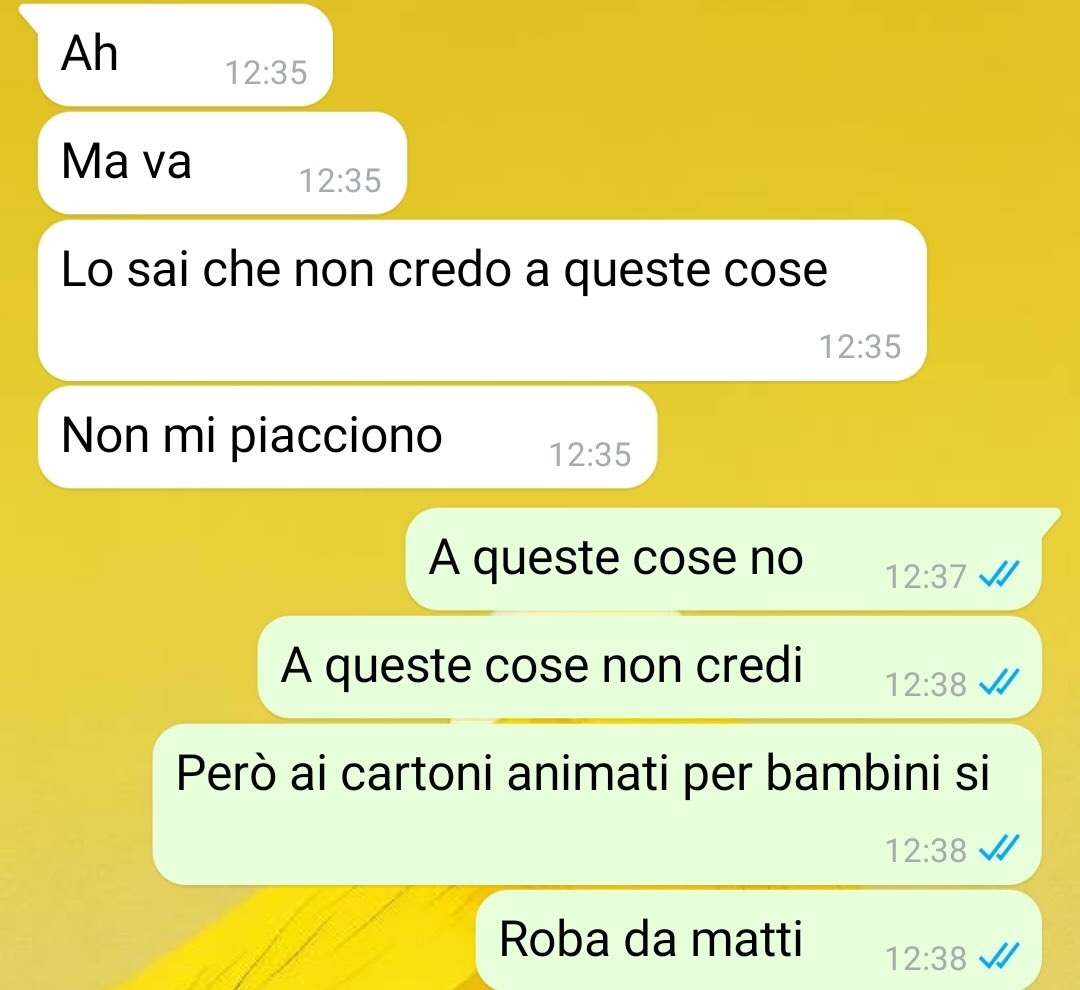Viewport: 1080px width, 990px height.
Task: Click 12:38 timestamp on "Roba da matti"
Action: 926,959
